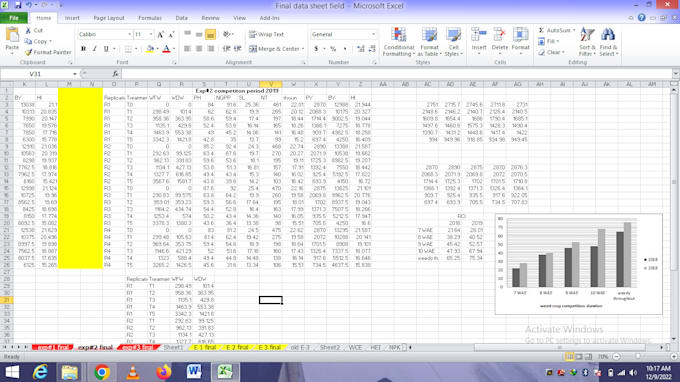Open Cell Styles gallery
680x382 pixels.
[454, 42]
